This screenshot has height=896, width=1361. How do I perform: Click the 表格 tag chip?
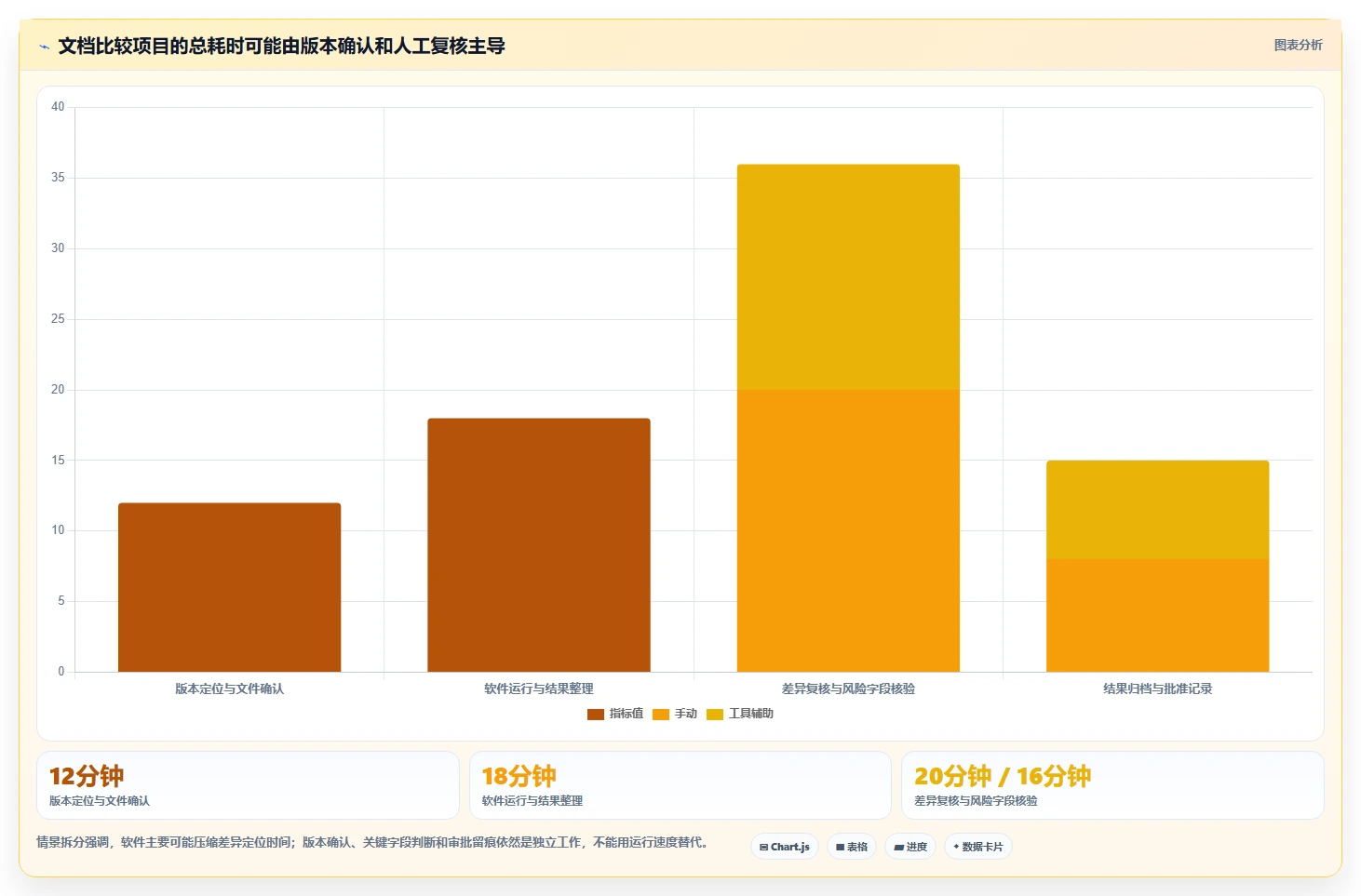(x=852, y=847)
